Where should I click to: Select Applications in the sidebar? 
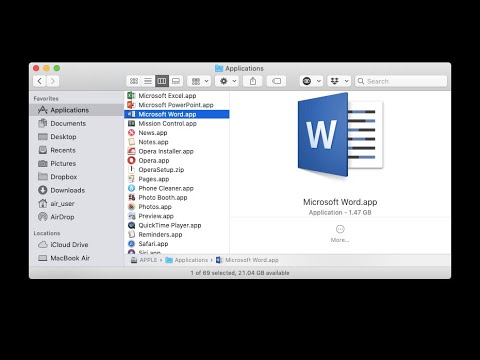[x=76, y=110]
